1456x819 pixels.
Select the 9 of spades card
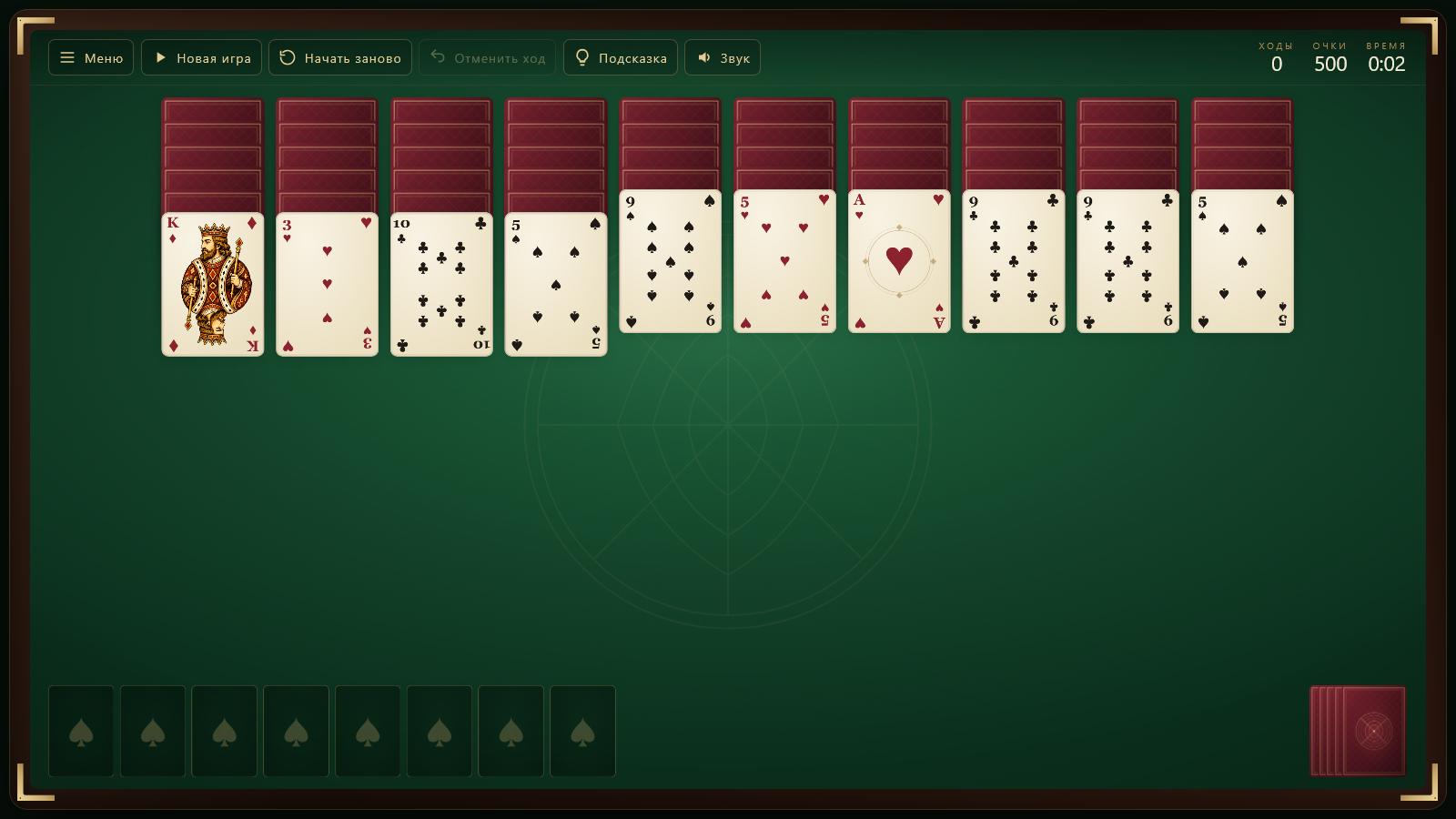(671, 261)
